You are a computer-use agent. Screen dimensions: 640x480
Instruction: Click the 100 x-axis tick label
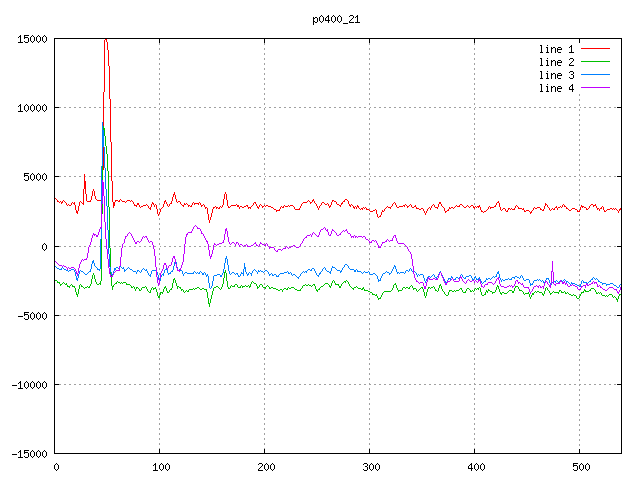(x=160, y=467)
